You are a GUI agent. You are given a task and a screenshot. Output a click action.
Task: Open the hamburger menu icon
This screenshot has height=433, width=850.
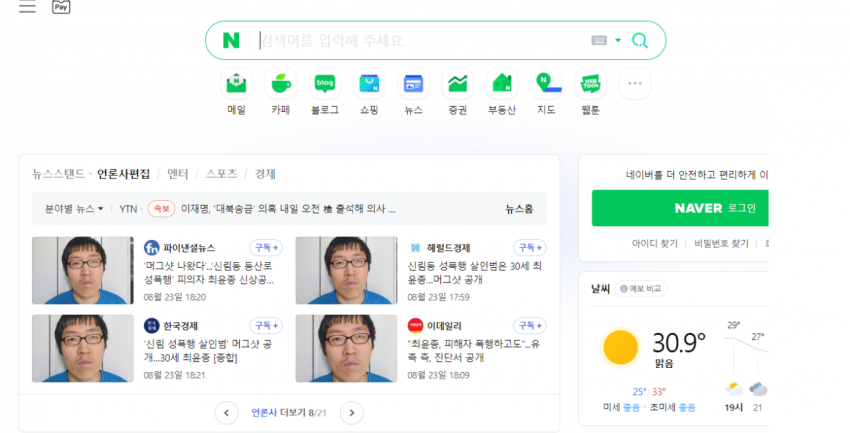coord(27,7)
